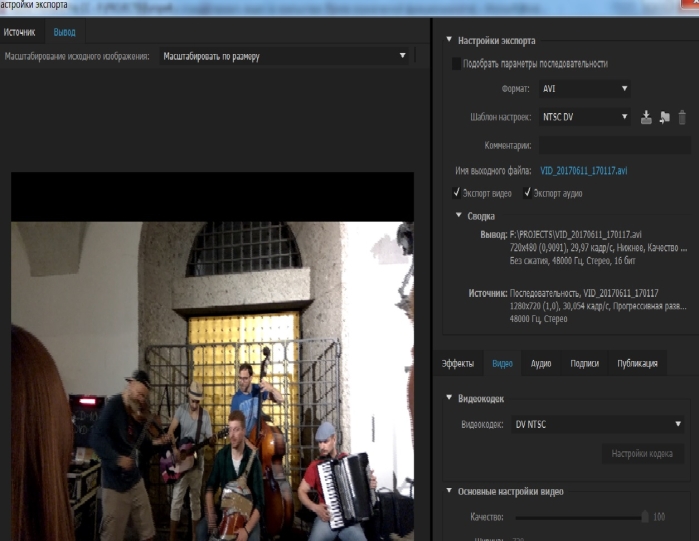Collapse the 'Настройки экспорта' section
The width and height of the screenshot is (699, 541).
click(449, 40)
